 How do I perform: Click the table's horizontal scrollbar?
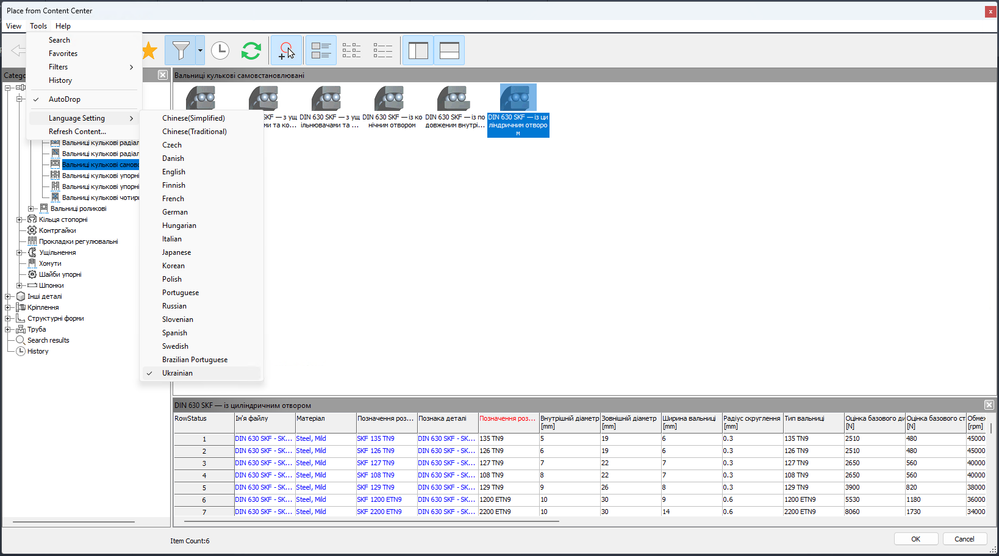tap(366, 521)
